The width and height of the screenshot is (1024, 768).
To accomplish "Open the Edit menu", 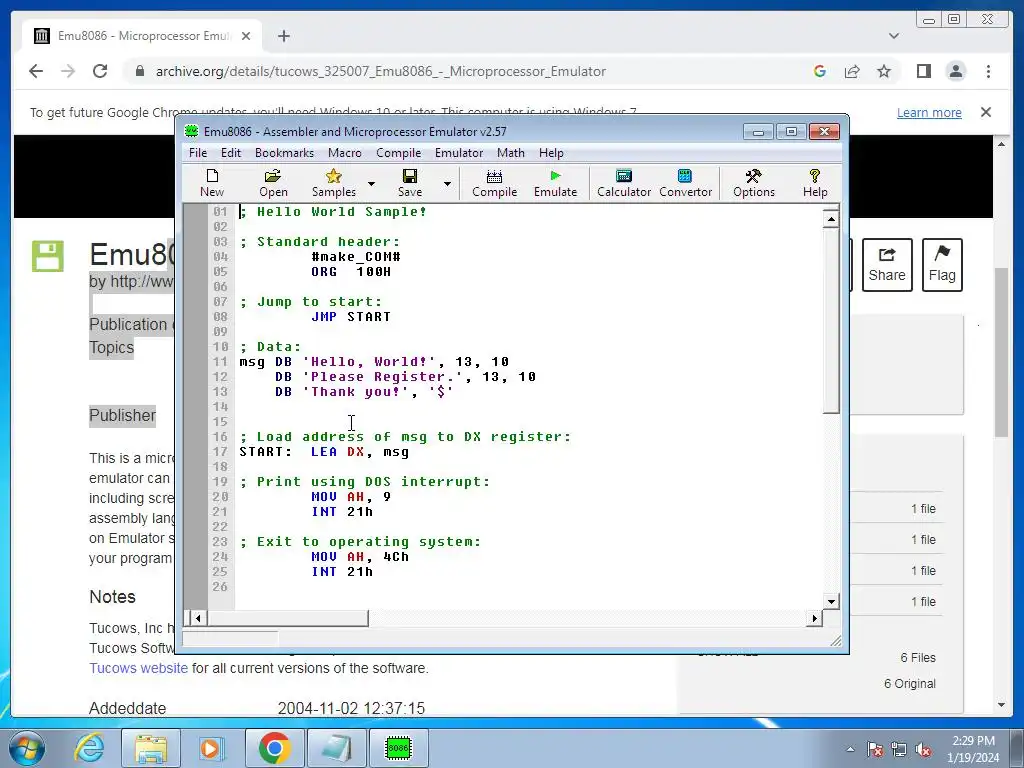I will (231, 153).
